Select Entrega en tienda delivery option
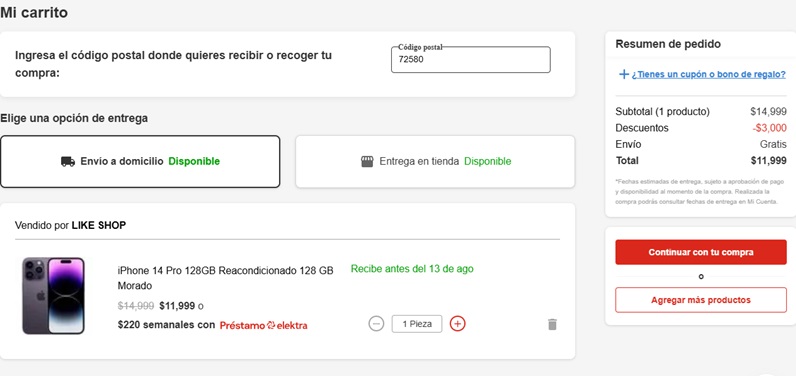 [x=435, y=161]
